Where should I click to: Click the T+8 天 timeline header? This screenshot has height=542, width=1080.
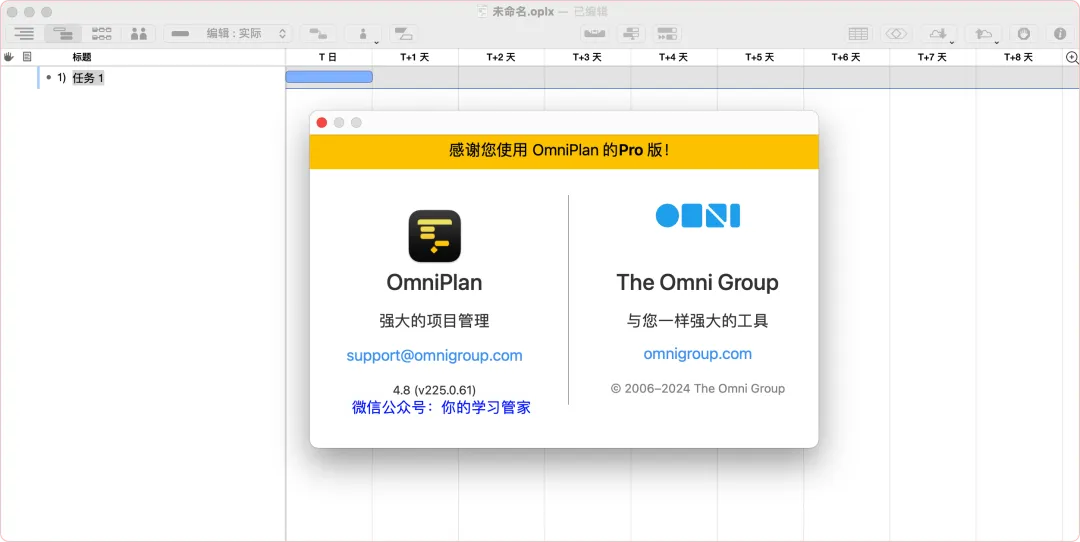(1018, 57)
